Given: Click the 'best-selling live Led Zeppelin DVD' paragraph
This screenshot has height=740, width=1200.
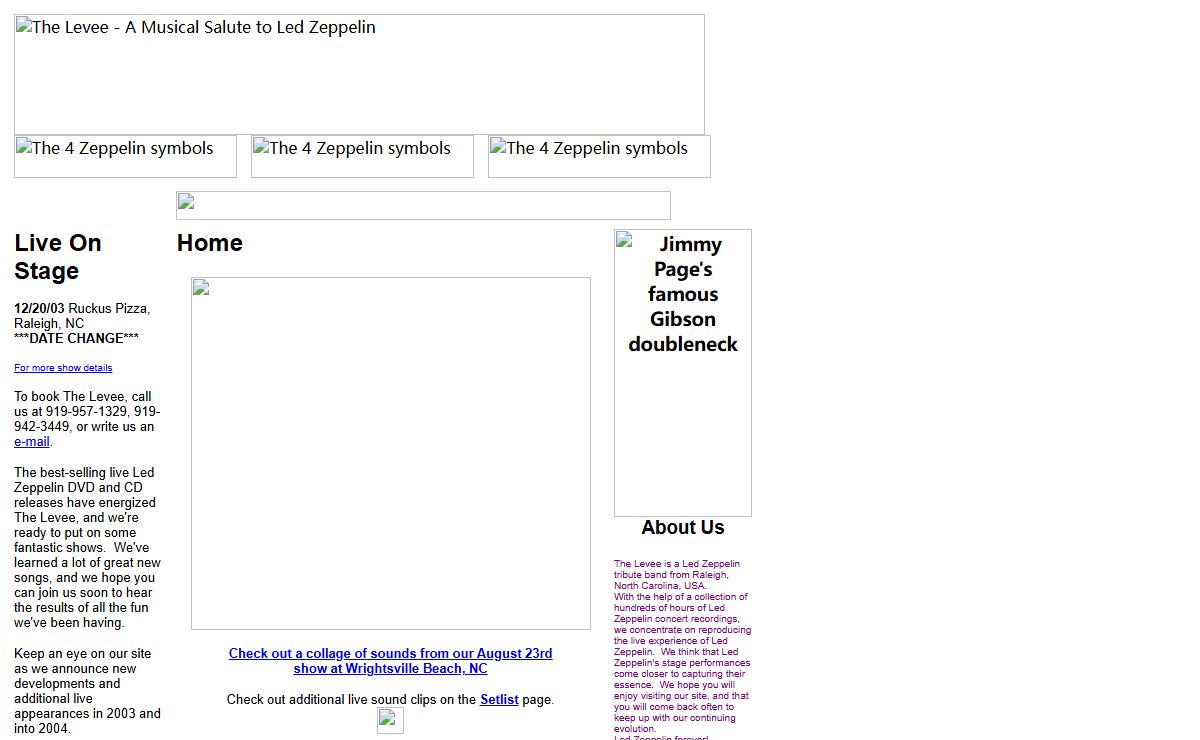Looking at the screenshot, I should 87,548.
